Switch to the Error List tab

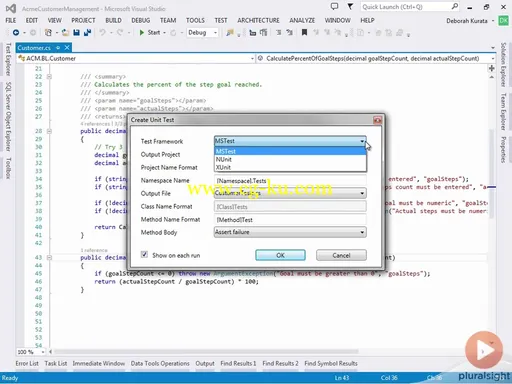pyautogui.click(x=27, y=363)
